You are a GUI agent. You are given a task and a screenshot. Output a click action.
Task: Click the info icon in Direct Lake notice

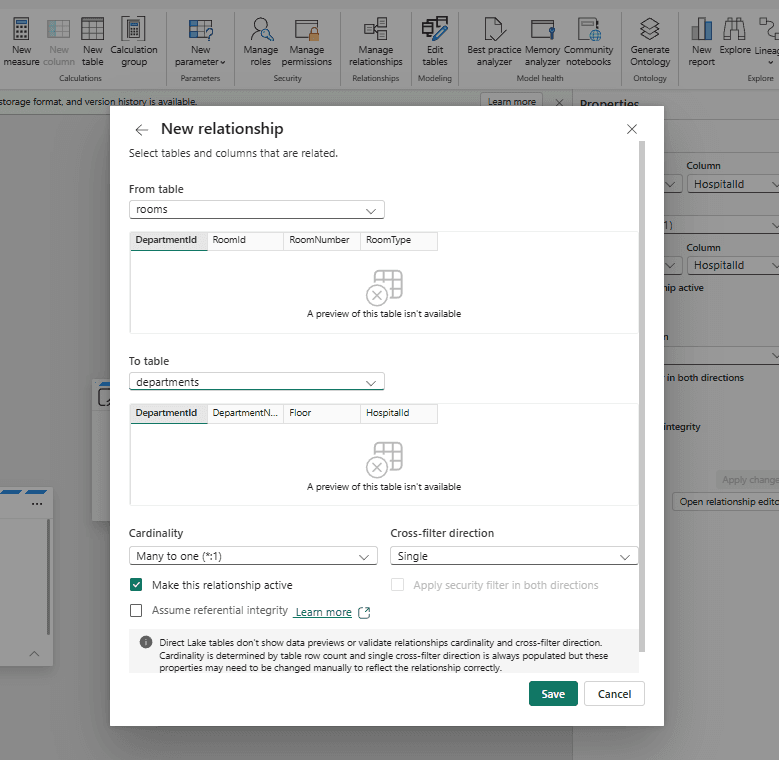click(x=146, y=642)
